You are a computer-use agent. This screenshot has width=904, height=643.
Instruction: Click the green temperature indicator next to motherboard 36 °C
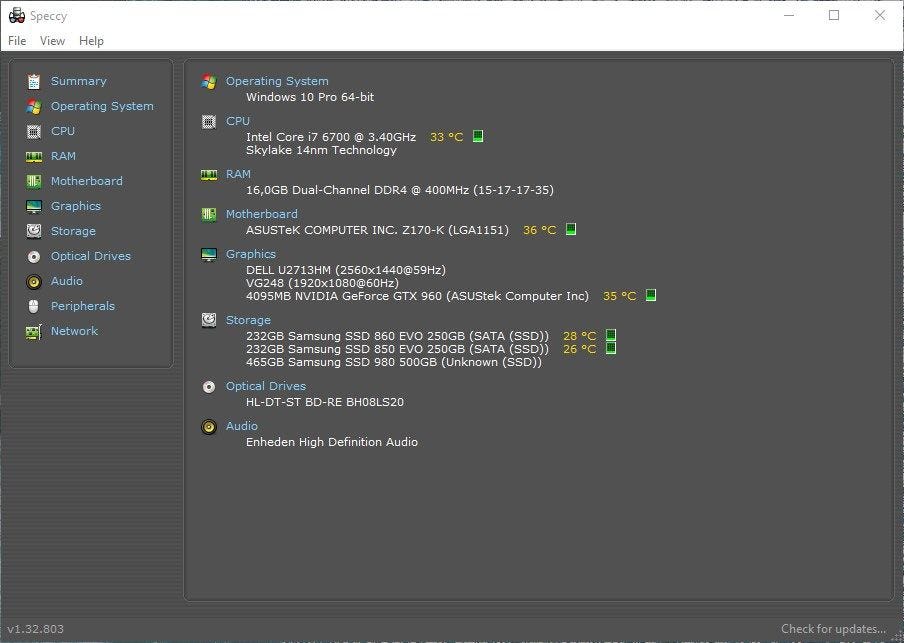coord(571,229)
